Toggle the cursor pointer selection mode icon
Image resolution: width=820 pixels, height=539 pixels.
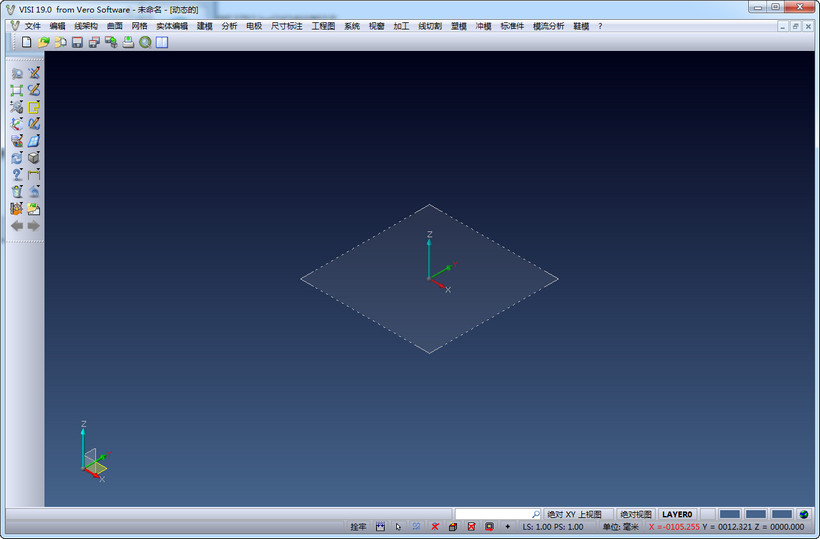tap(398, 527)
